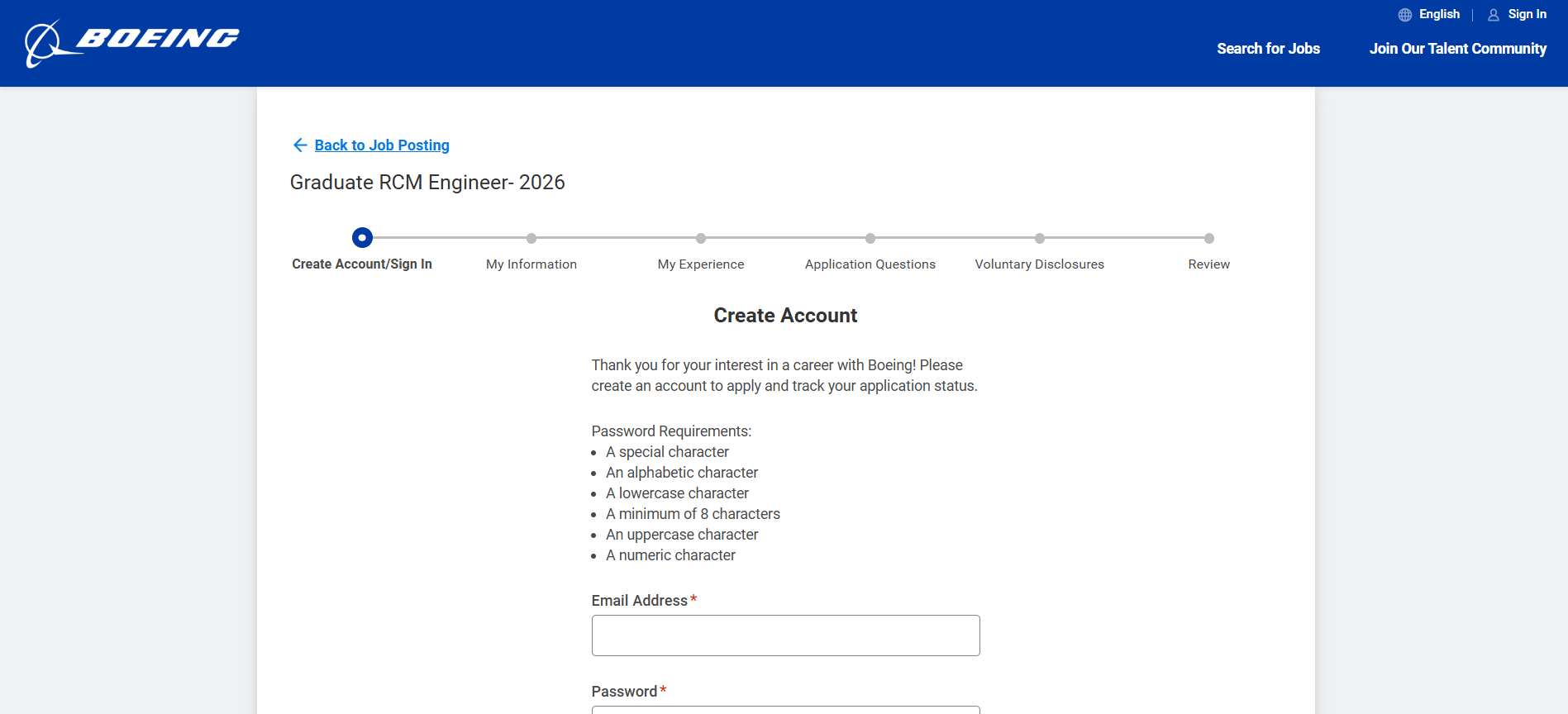Click the Boeing logo in header
The width and height of the screenshot is (1568, 714).
[x=132, y=43]
